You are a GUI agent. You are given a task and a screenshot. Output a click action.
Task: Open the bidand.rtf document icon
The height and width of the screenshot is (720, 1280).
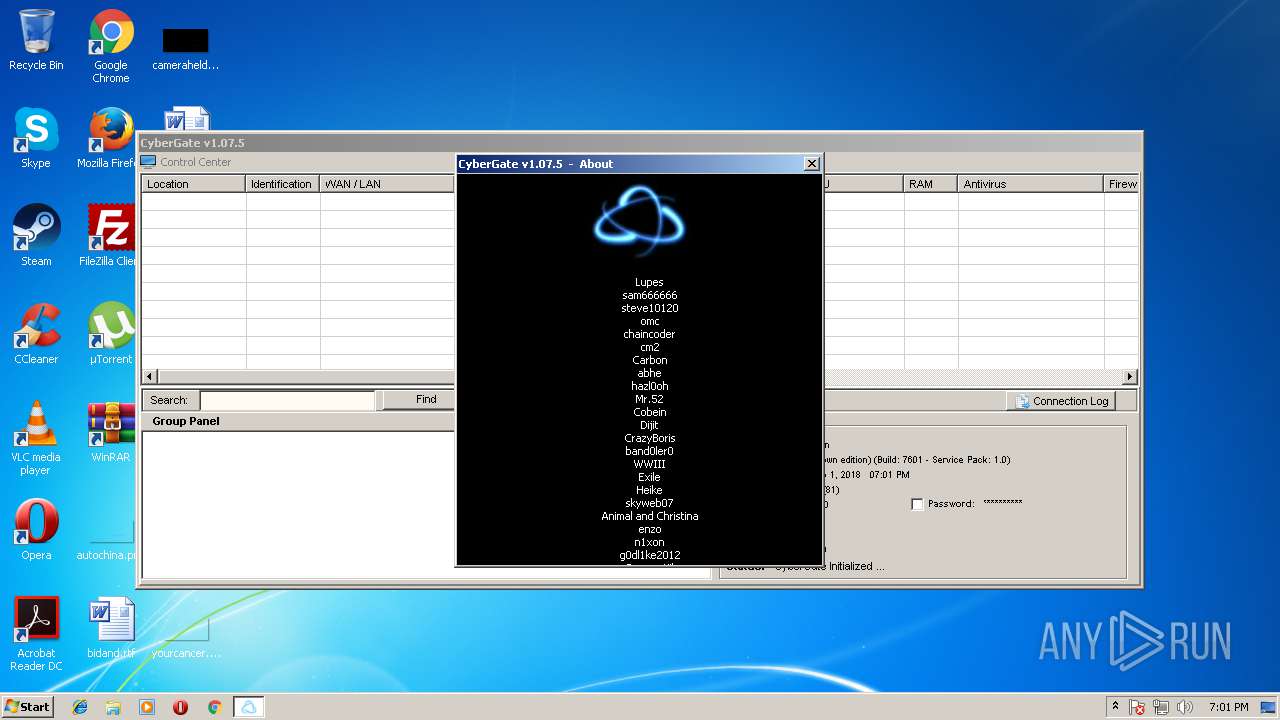110,628
